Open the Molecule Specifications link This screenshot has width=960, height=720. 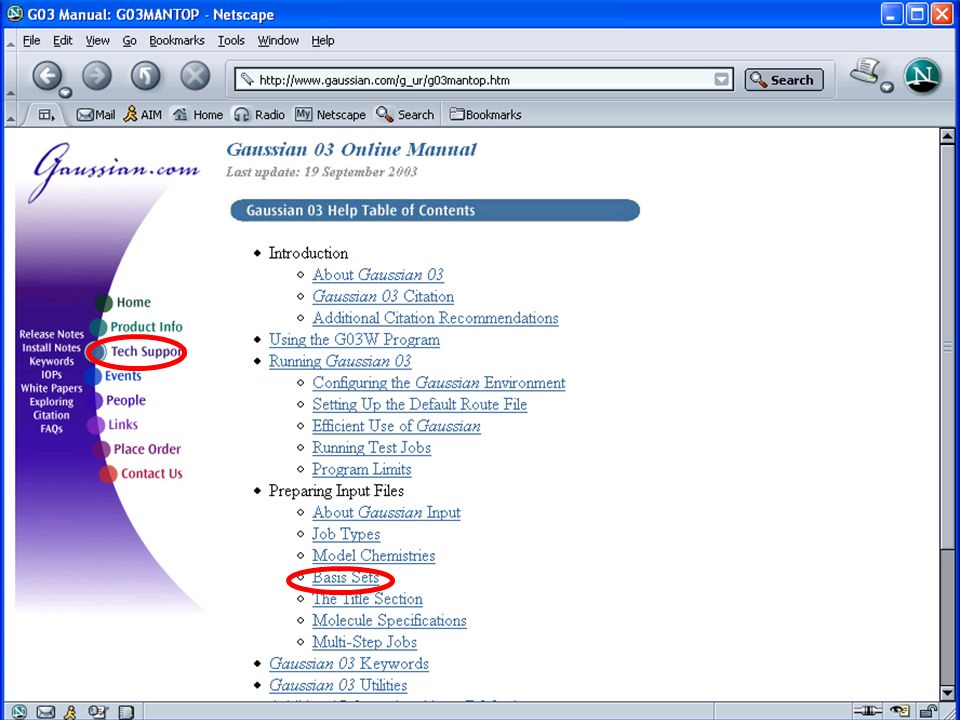coord(389,620)
